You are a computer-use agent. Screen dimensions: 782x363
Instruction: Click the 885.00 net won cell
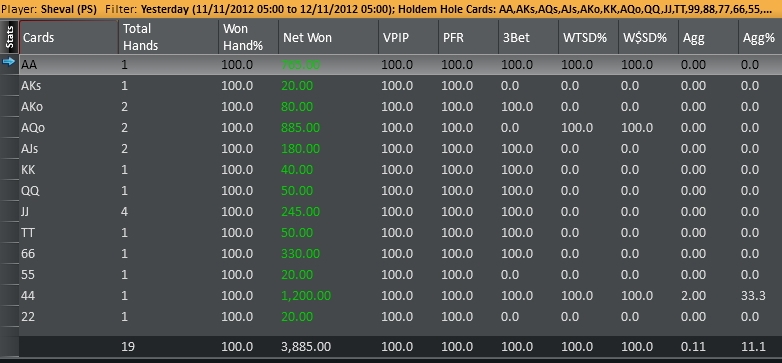click(300, 128)
